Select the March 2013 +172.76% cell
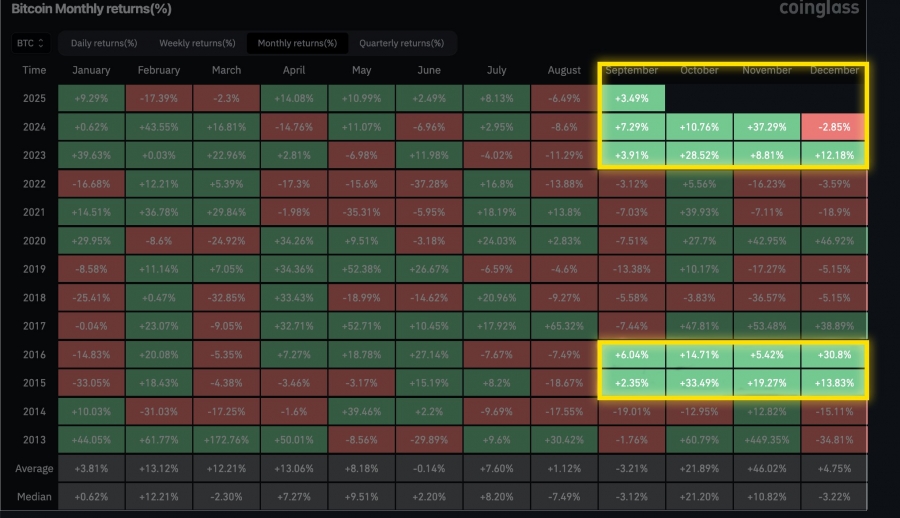The image size is (900, 518). [x=226, y=438]
